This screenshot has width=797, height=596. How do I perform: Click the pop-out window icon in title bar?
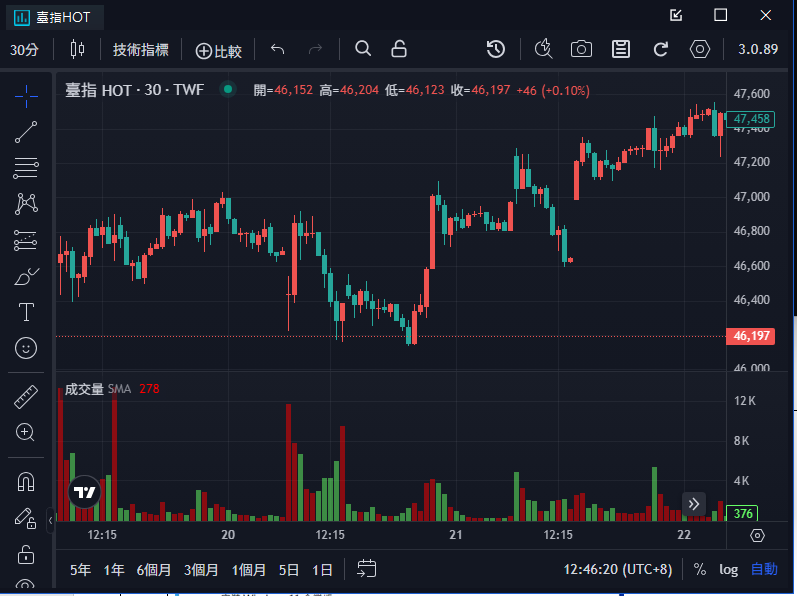tap(676, 15)
